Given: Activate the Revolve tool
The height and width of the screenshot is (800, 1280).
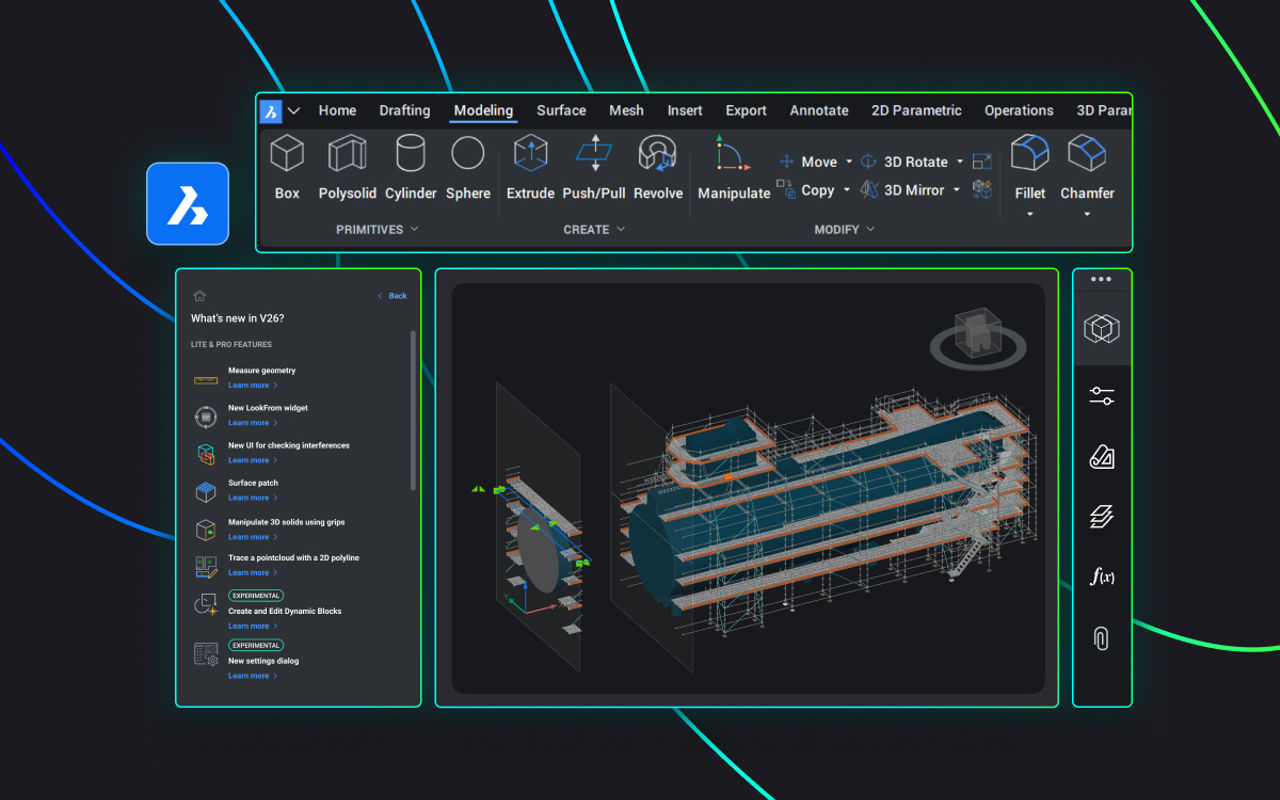Looking at the screenshot, I should (658, 167).
